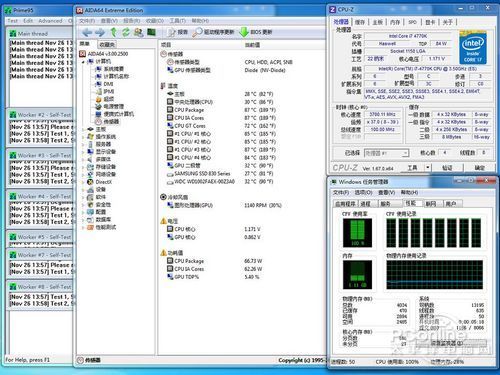Open Prime95 Test menu
This screenshot has width=500, height=375.
click(13, 21)
